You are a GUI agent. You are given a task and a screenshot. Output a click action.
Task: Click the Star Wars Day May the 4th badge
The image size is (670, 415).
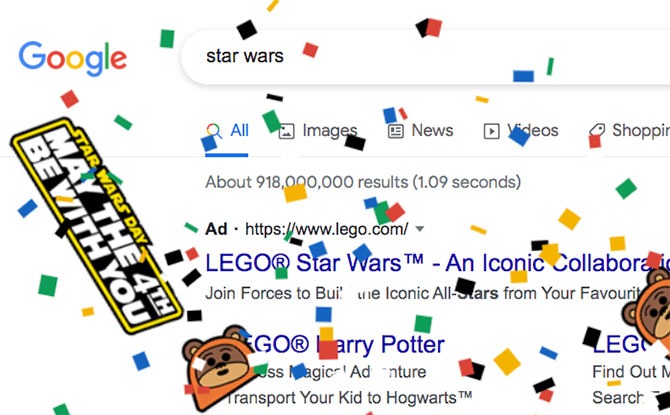point(97,225)
